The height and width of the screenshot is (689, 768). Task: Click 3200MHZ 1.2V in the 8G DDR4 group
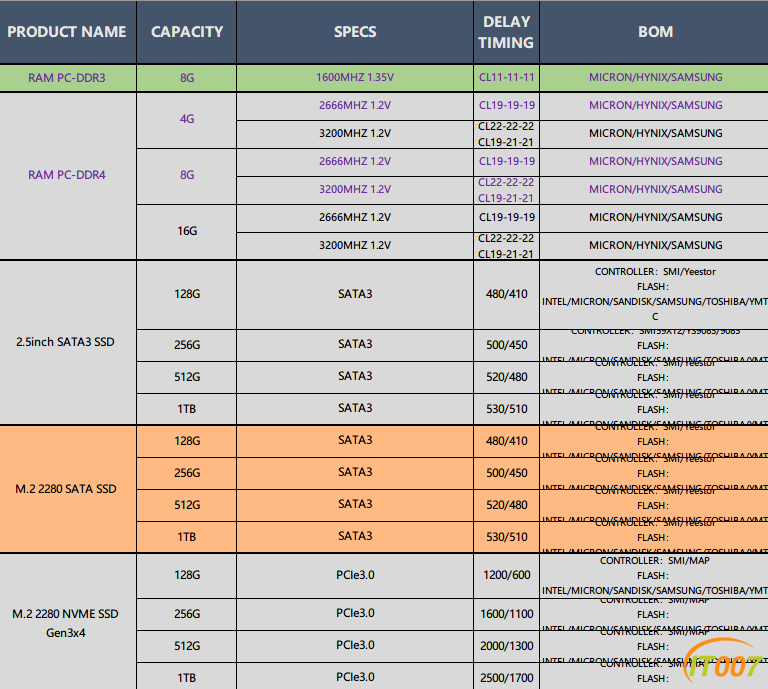[355, 189]
